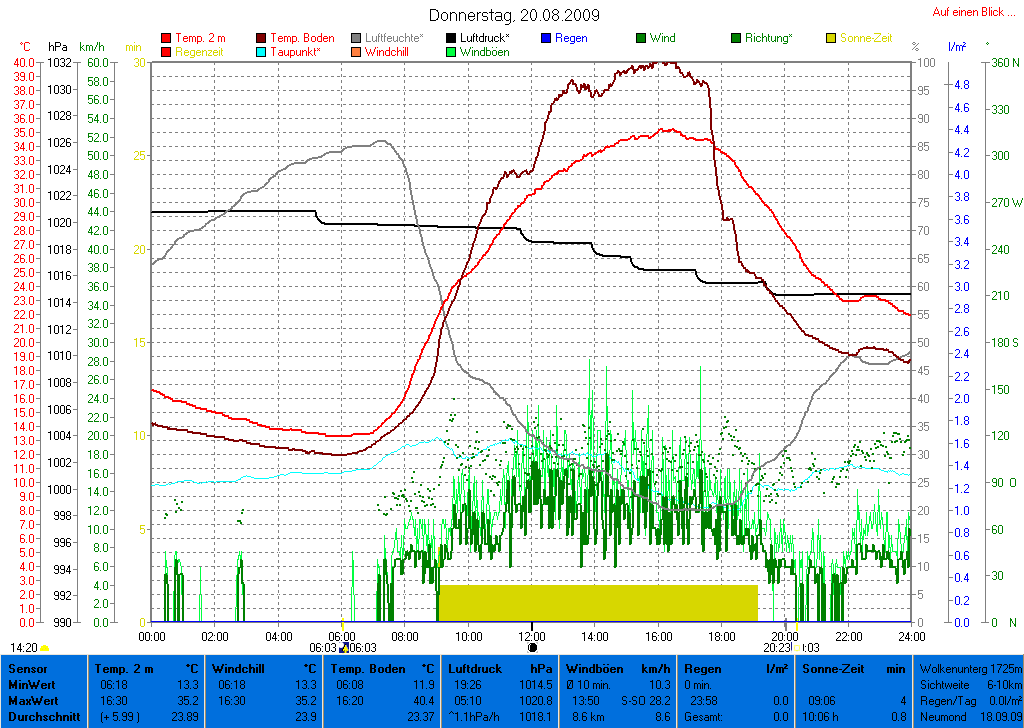This screenshot has height=728, width=1024.
Task: Click the orange Windchill legend square
Action: [x=357, y=52]
